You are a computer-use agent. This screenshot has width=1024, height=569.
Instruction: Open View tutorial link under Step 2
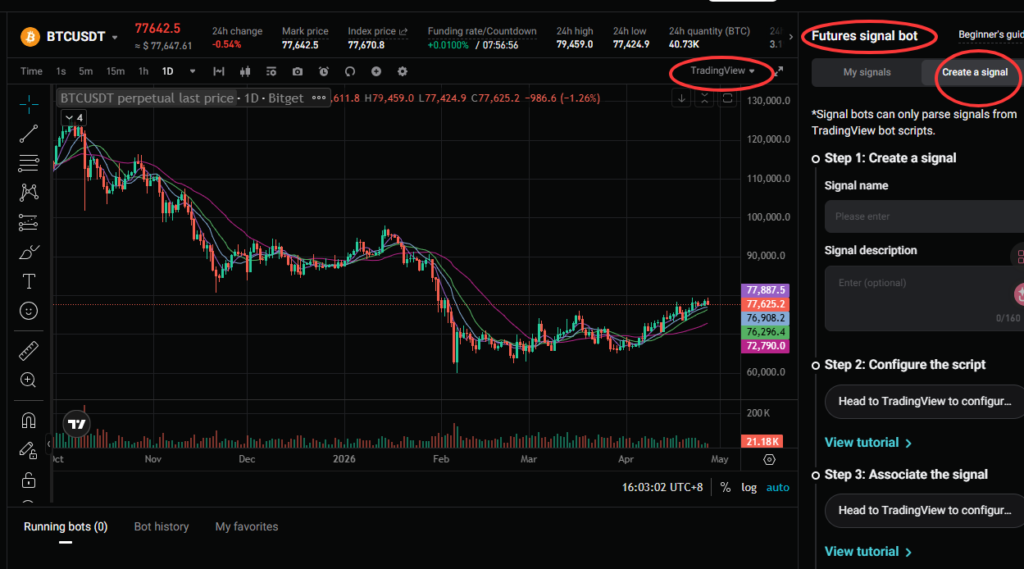click(868, 442)
